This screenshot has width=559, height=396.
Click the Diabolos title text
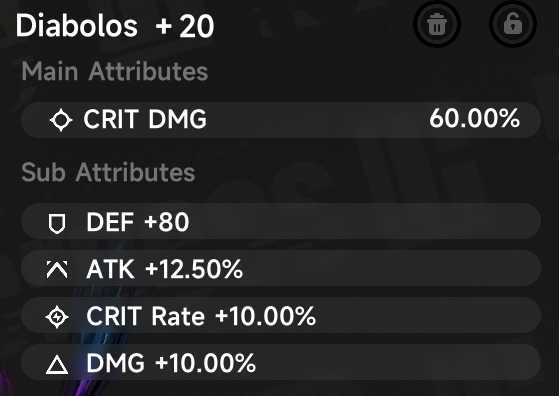77,25
